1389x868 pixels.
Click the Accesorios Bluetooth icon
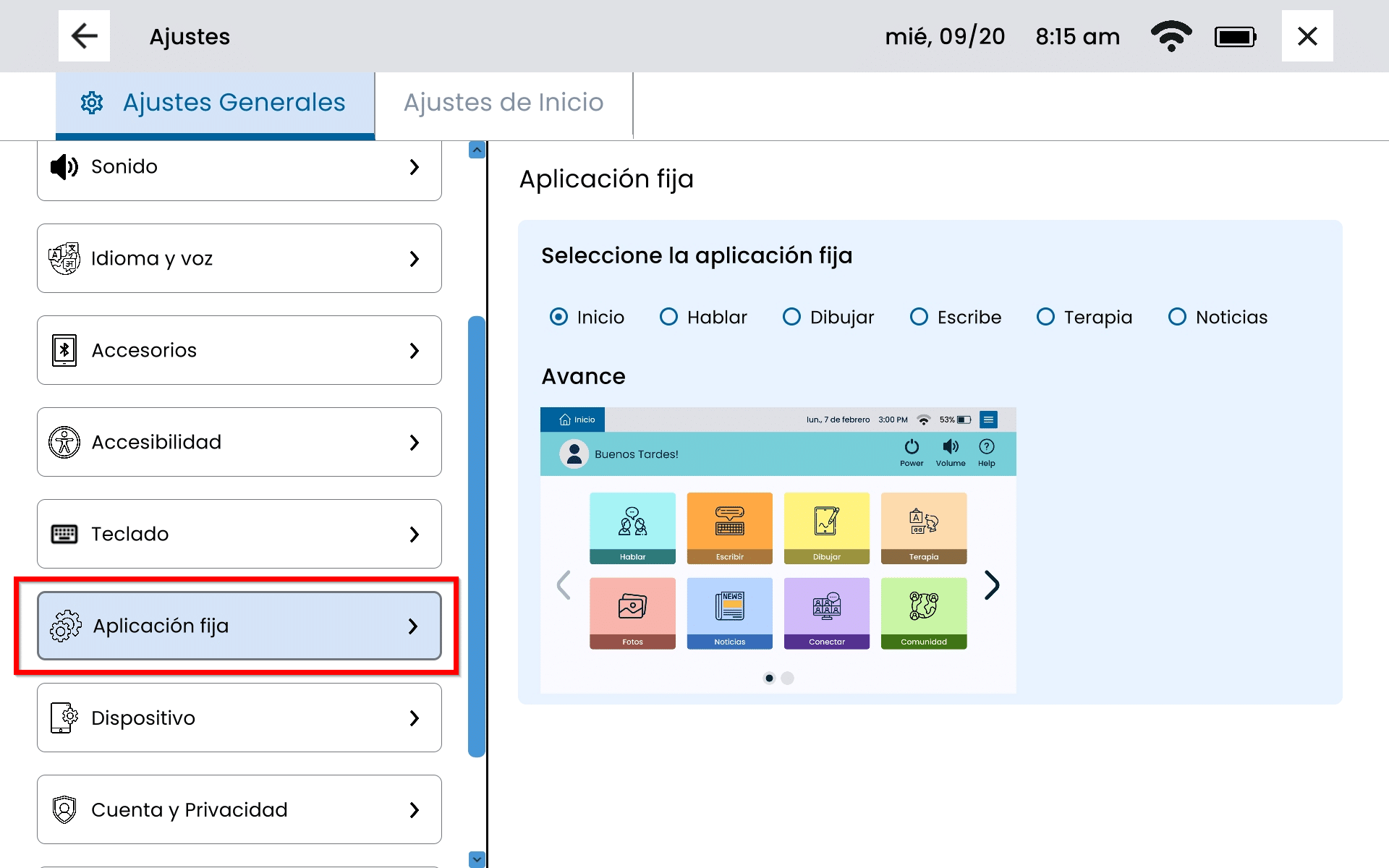point(64,350)
